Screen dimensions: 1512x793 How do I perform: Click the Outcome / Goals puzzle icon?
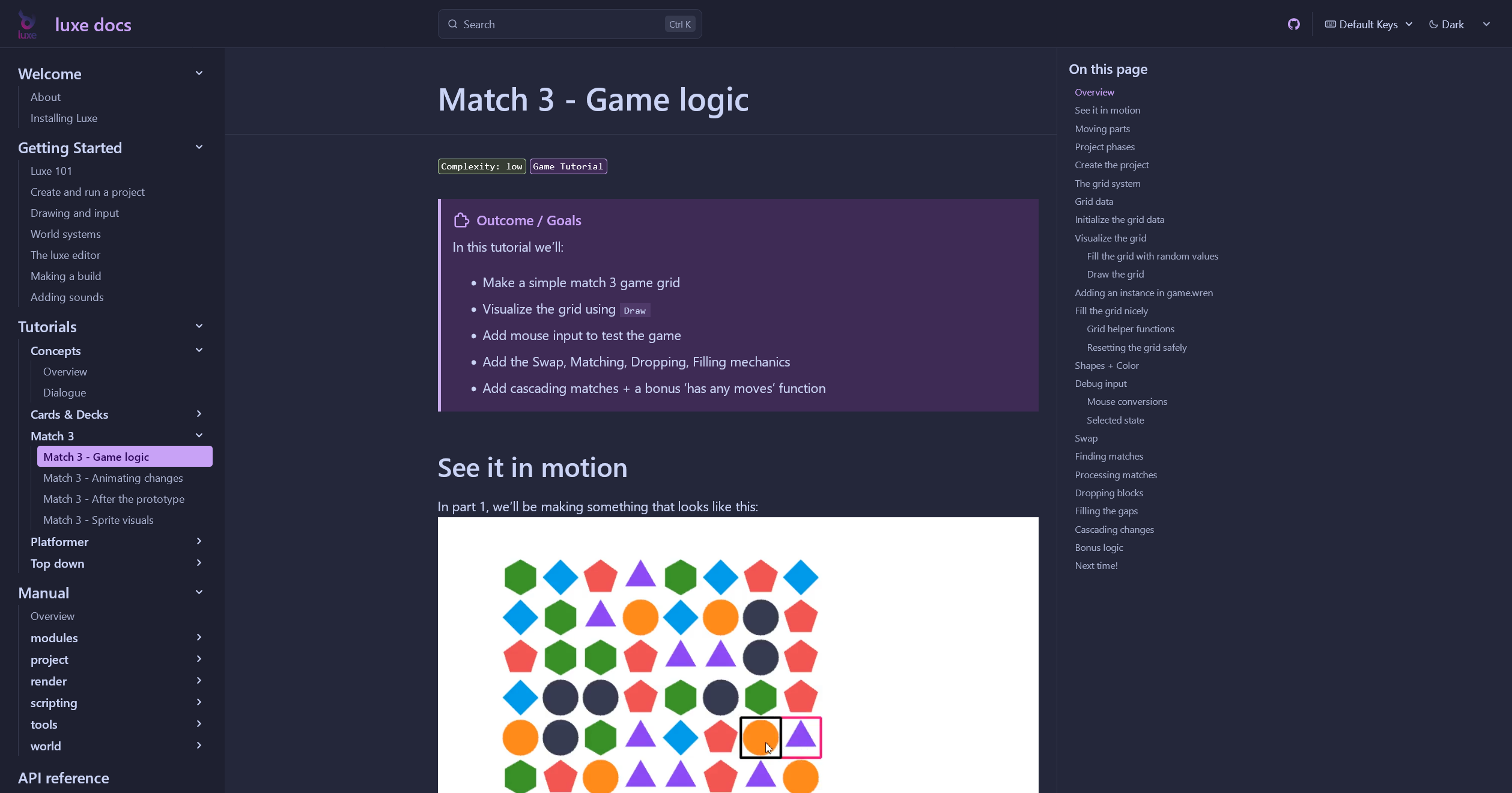(x=461, y=220)
